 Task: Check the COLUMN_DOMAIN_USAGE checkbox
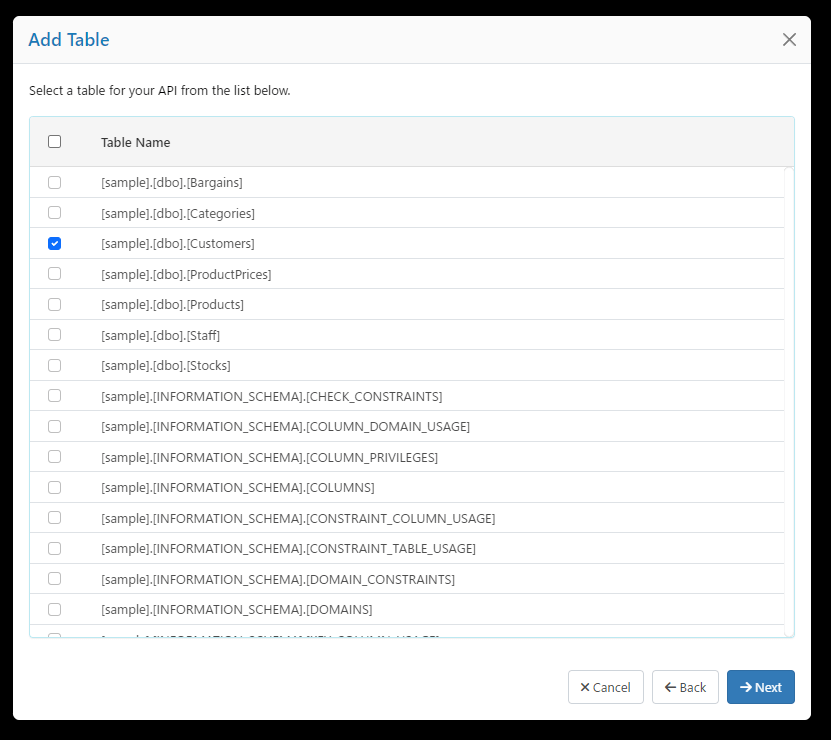coord(55,426)
